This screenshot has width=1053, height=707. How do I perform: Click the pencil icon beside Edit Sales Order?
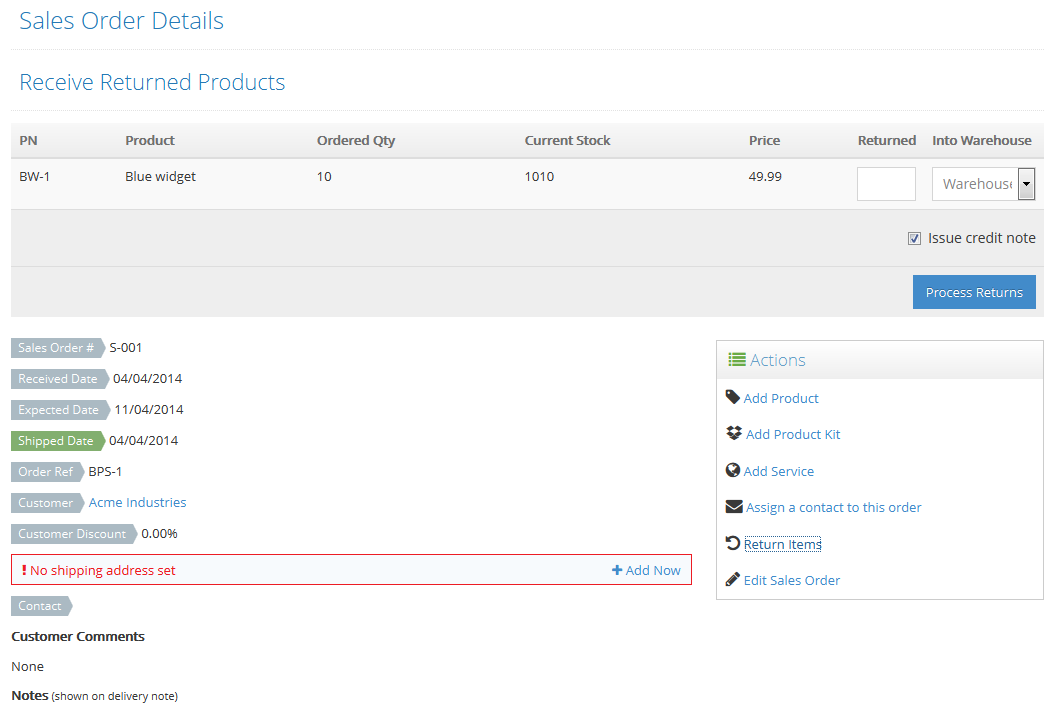click(732, 579)
